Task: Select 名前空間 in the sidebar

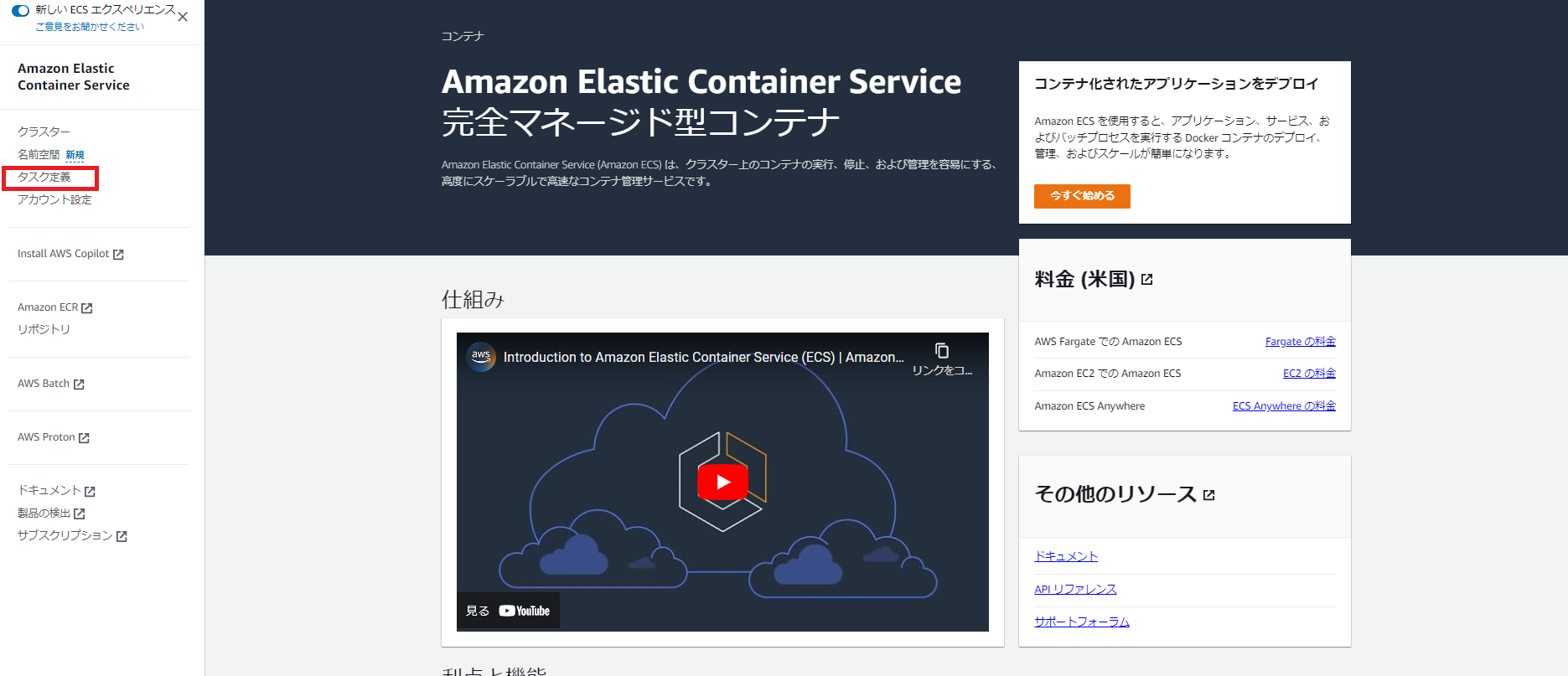Action: pyautogui.click(x=39, y=154)
